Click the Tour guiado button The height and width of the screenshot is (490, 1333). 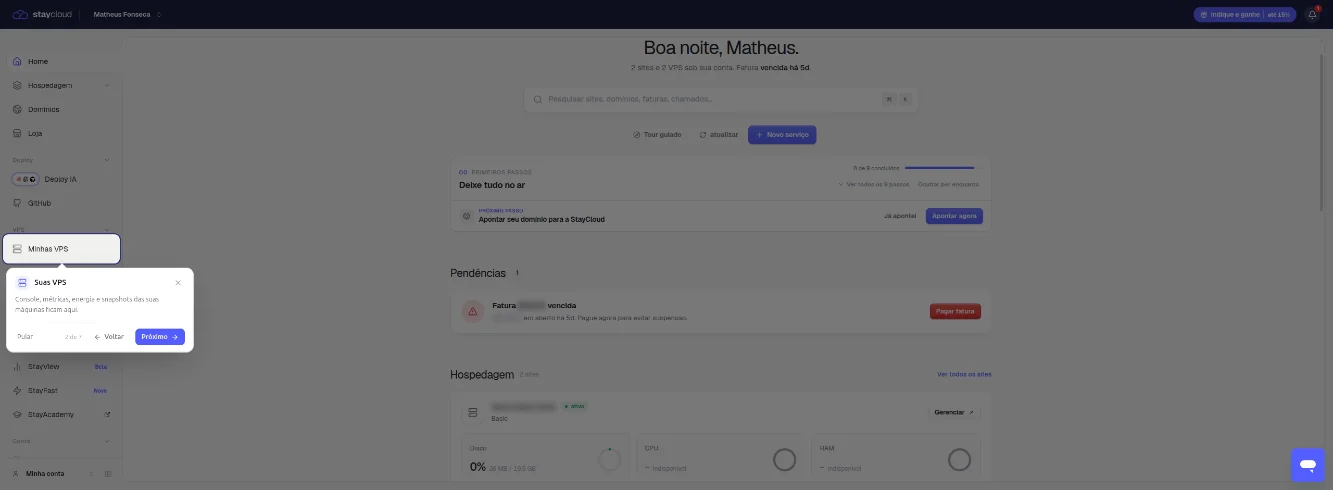coord(657,134)
